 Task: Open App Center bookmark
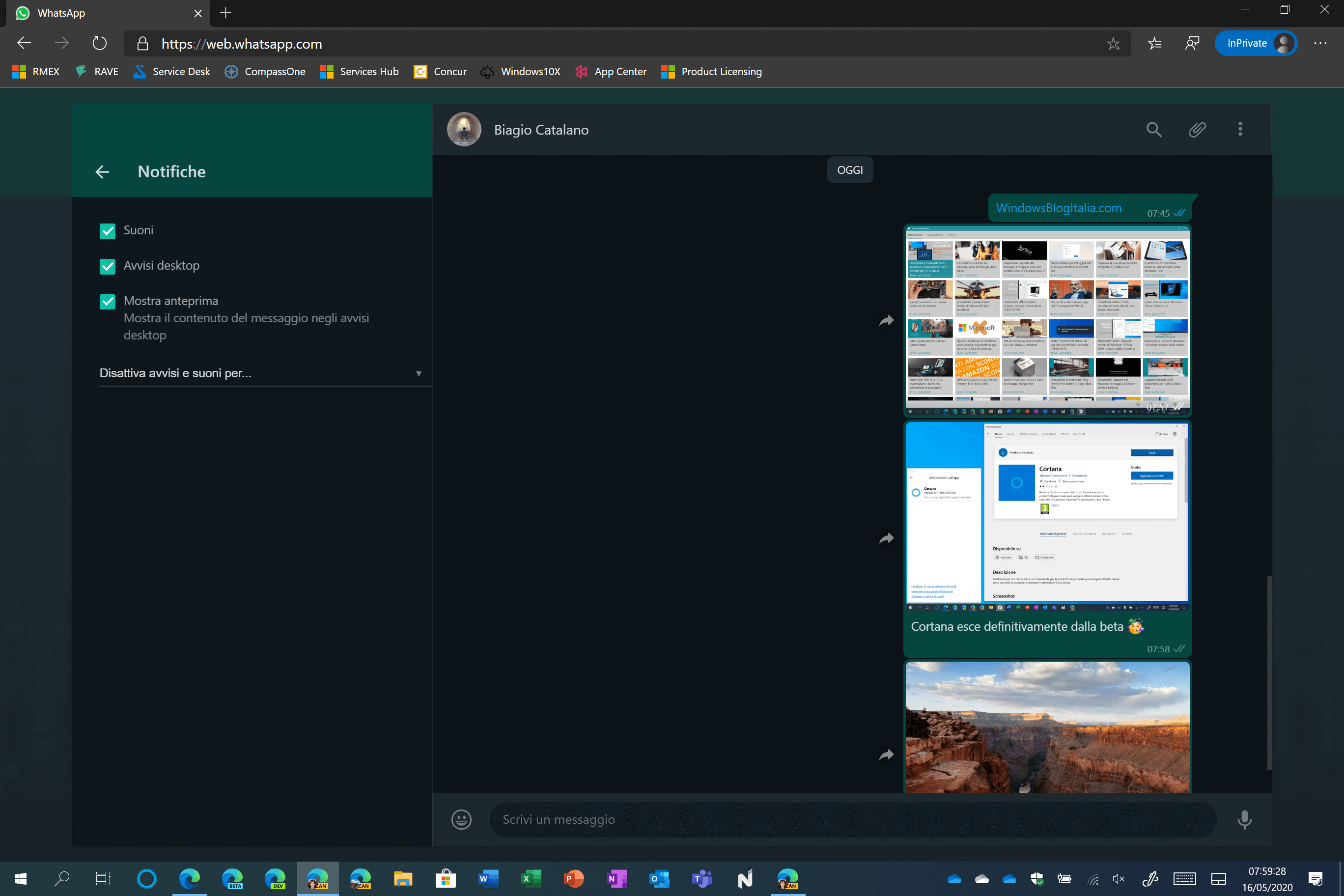pyautogui.click(x=610, y=71)
